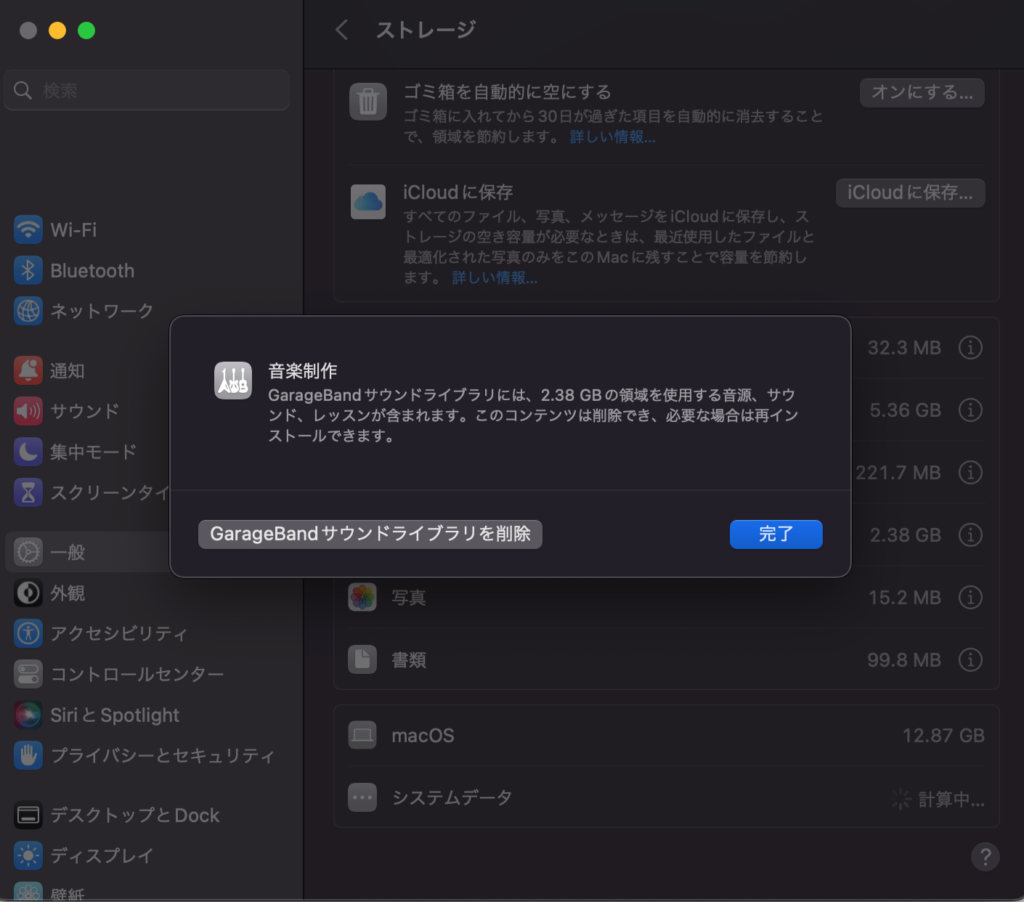Show info for the 2.38 GB row
The width and height of the screenshot is (1024, 902).
tap(970, 535)
